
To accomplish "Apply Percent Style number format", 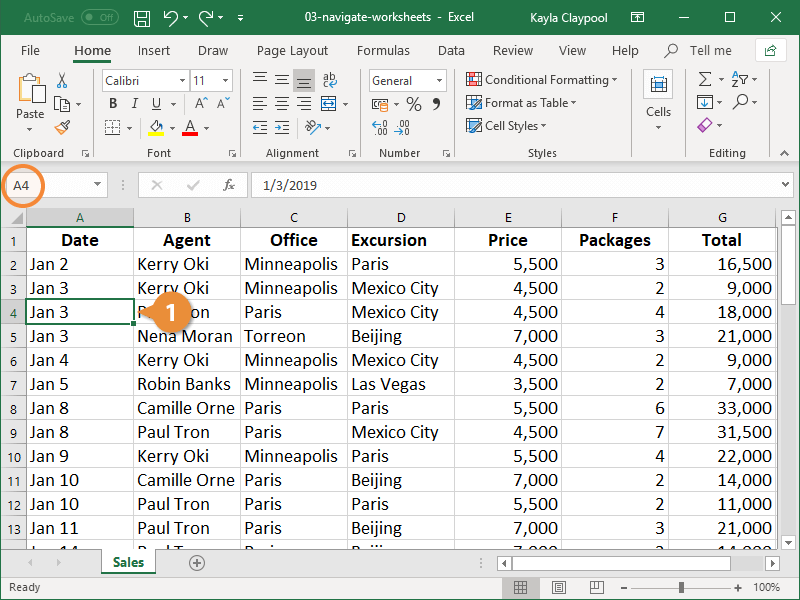I will coord(413,104).
